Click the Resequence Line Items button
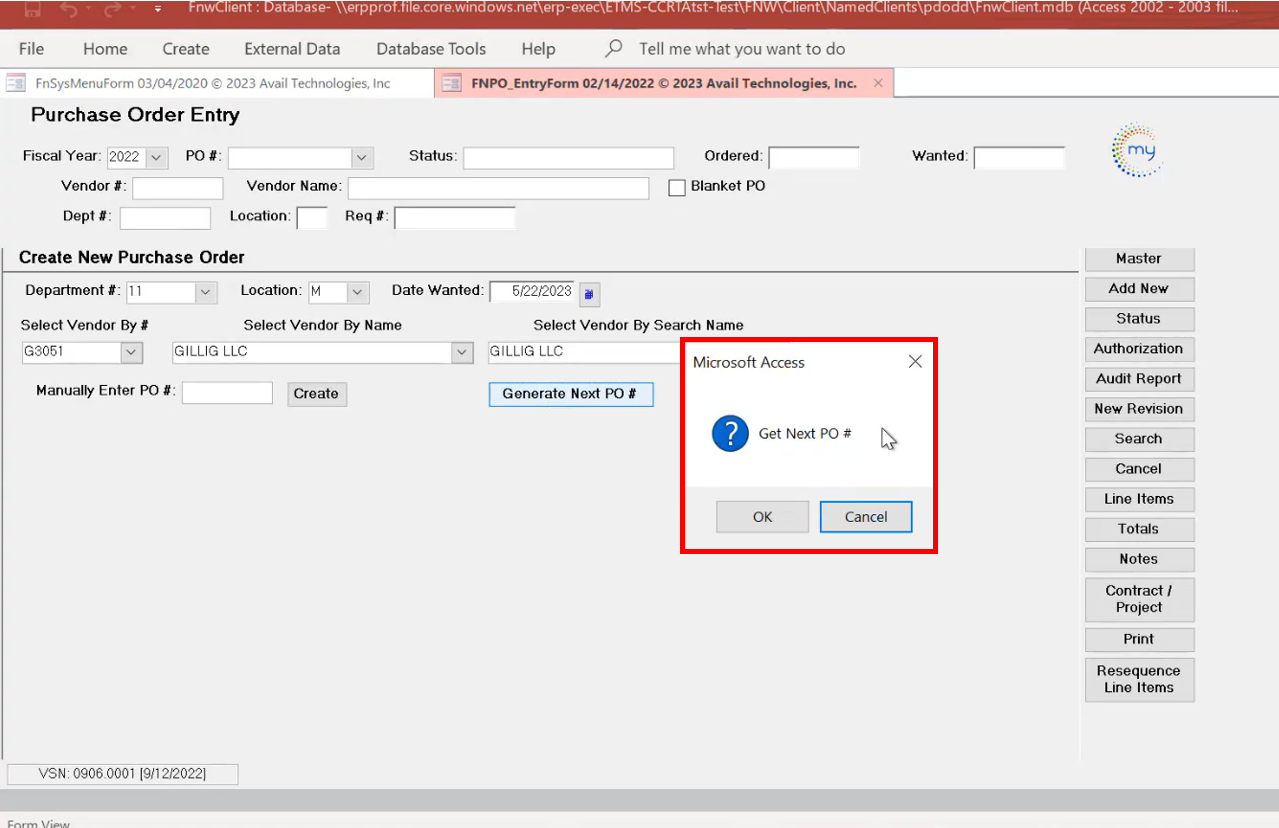This screenshot has height=828, width=1279. [x=1138, y=679]
